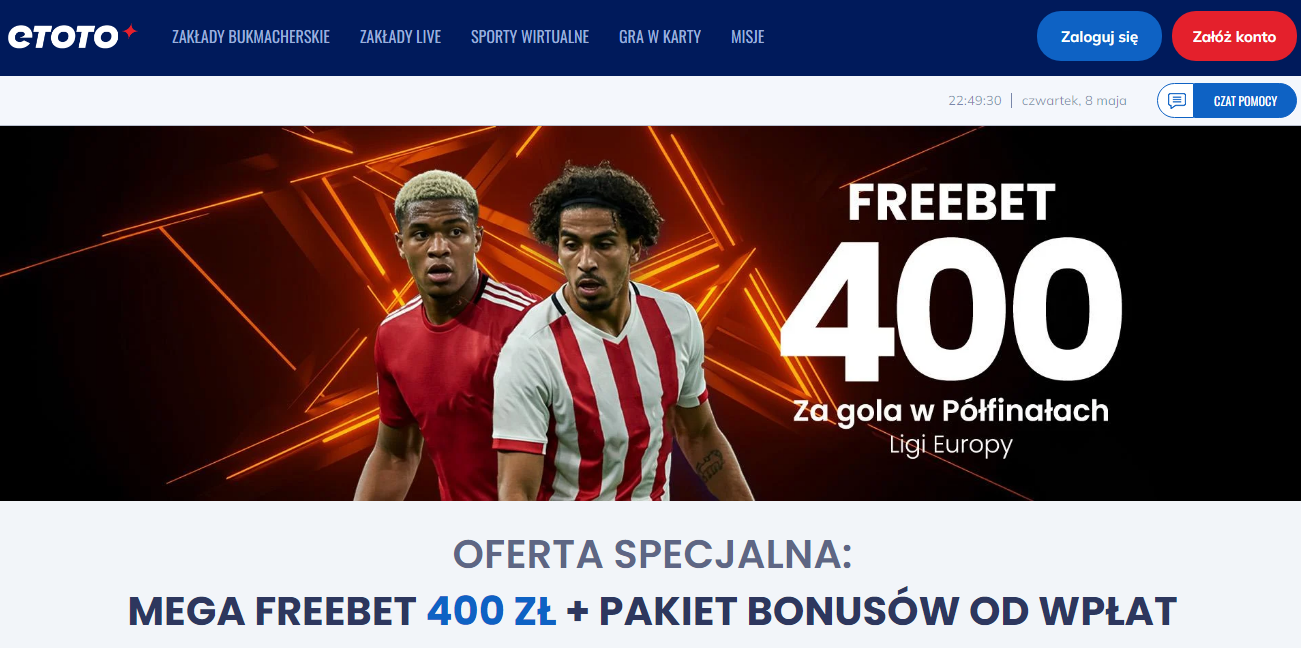The height and width of the screenshot is (648, 1301).
Task: Click the clock showing 22:49:30
Action: (975, 101)
